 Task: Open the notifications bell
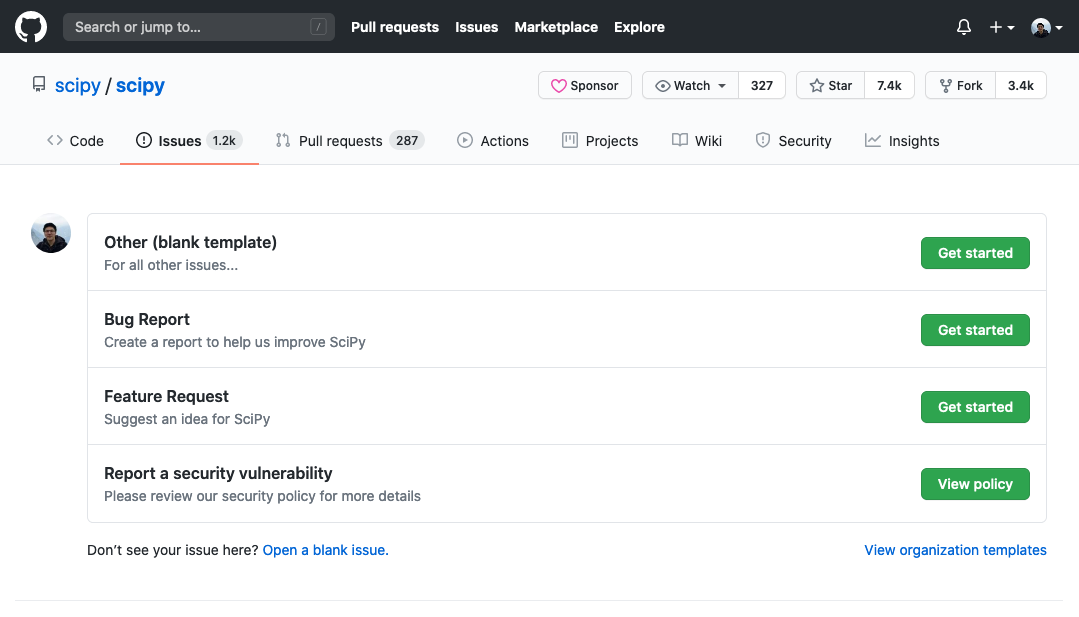point(963,27)
